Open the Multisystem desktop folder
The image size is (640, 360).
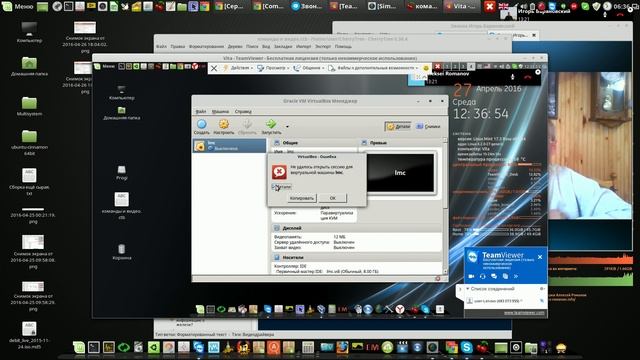[29, 106]
